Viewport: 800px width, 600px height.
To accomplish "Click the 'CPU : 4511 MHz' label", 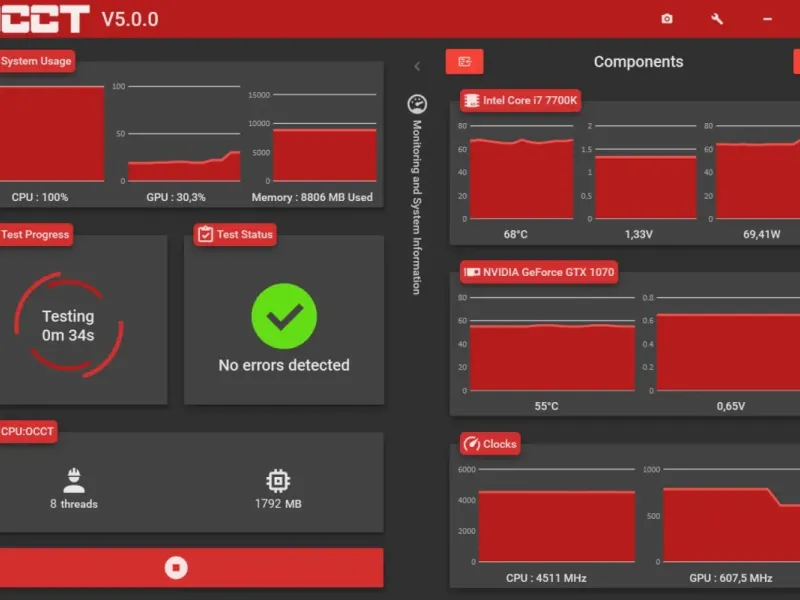I will 546,578.
